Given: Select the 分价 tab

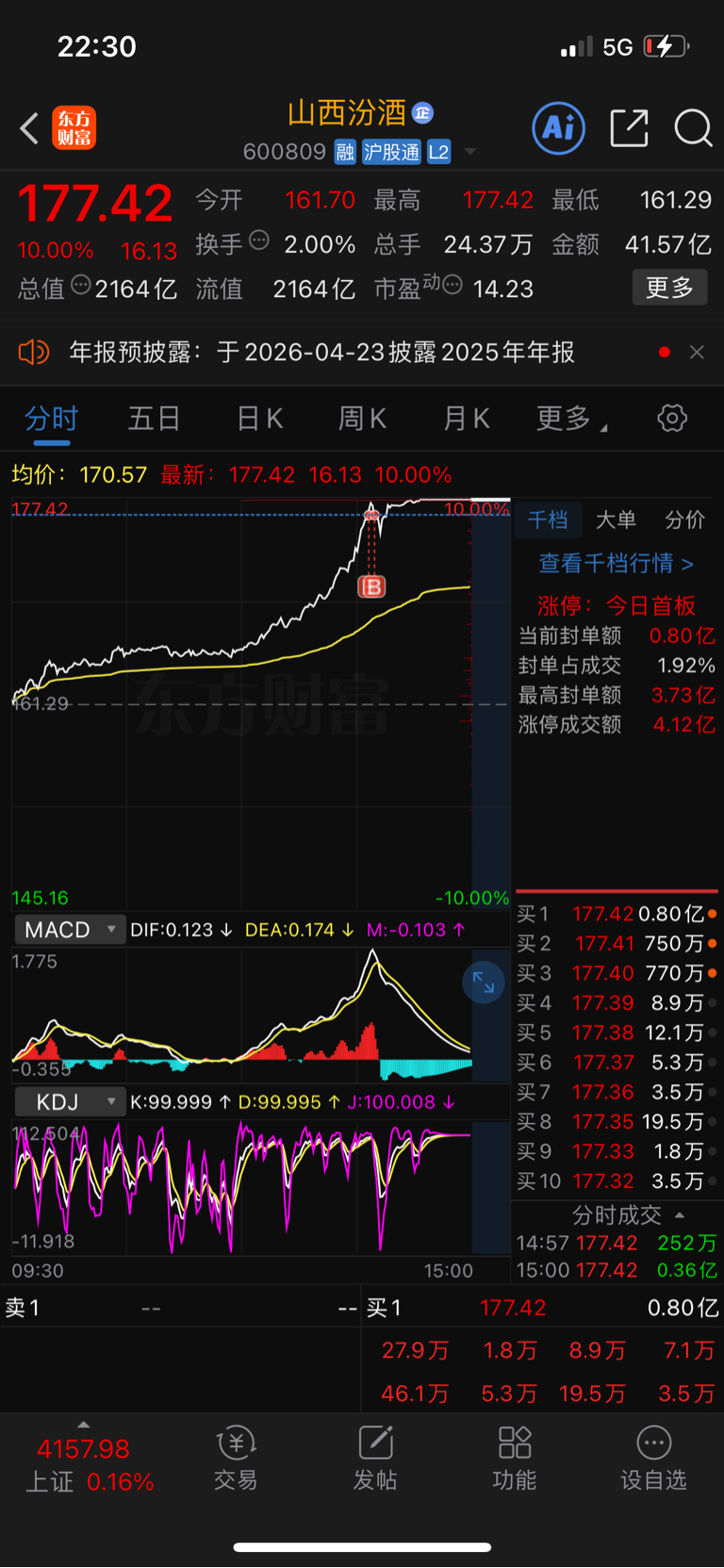Looking at the screenshot, I should pos(684,520).
